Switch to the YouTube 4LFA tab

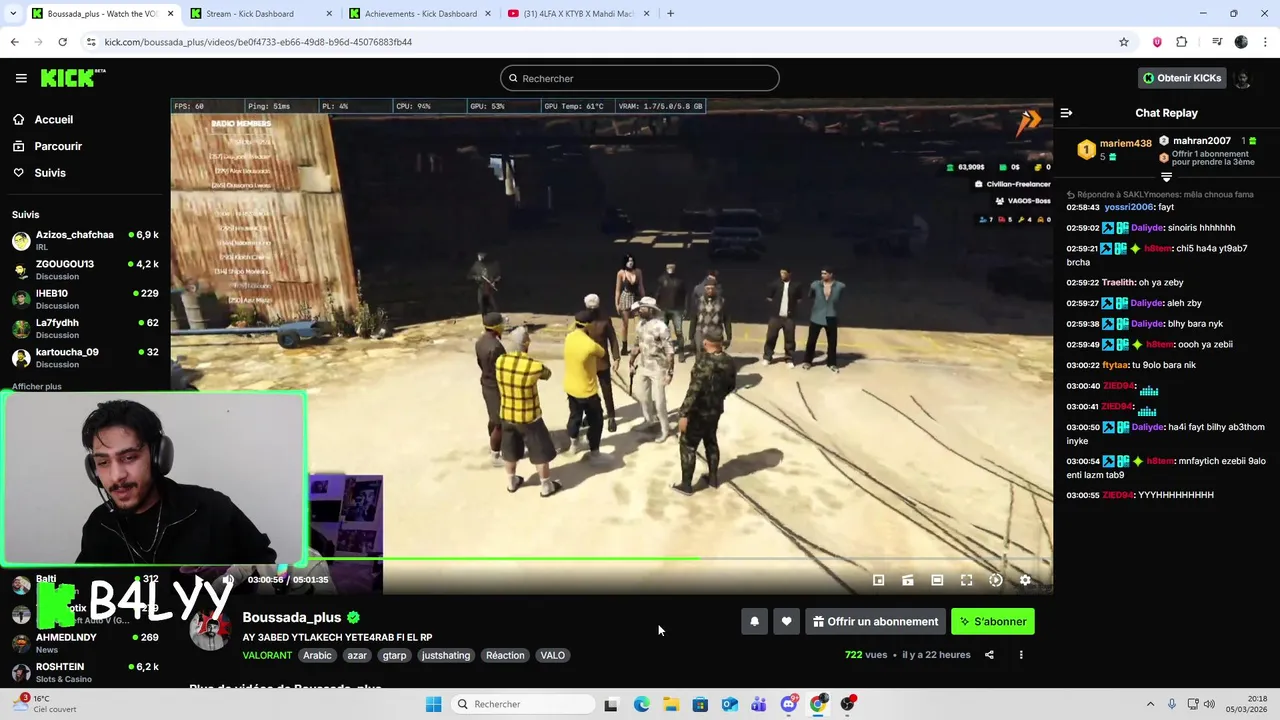pos(577,13)
